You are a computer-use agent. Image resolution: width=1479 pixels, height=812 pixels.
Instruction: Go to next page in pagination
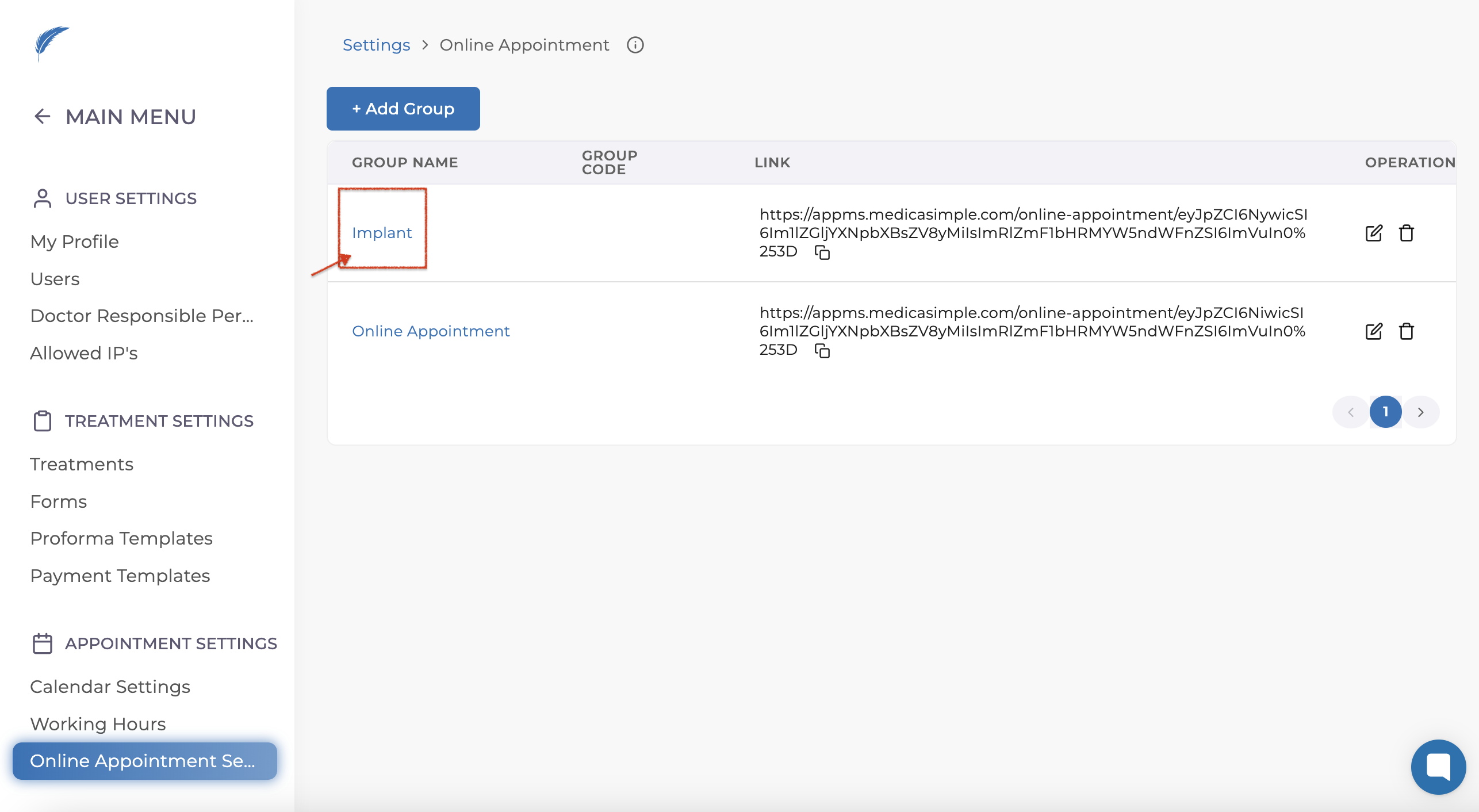click(x=1420, y=412)
